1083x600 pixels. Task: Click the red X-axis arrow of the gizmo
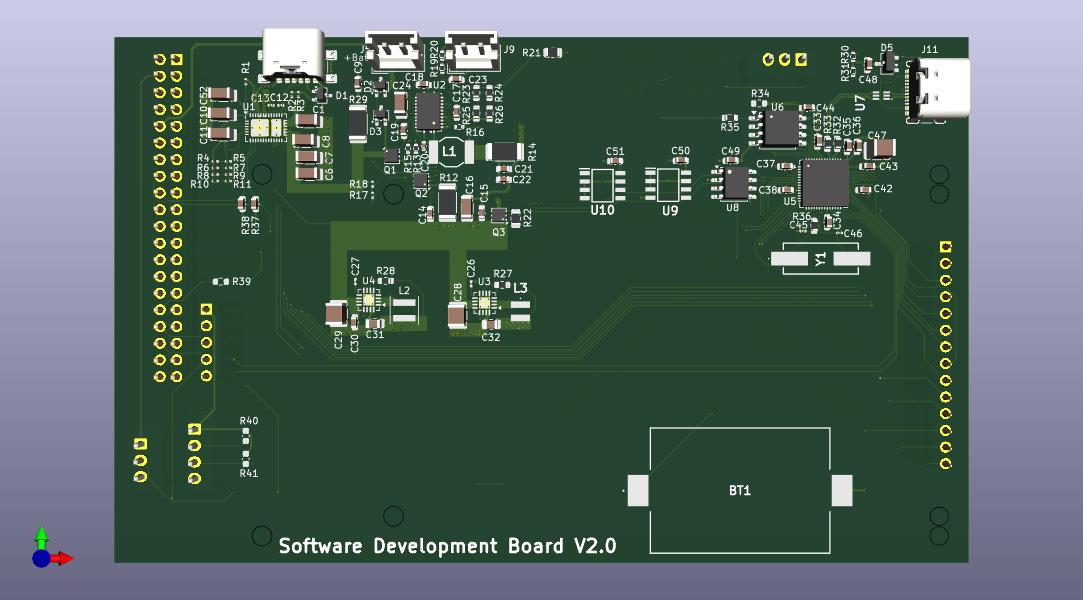(63, 559)
